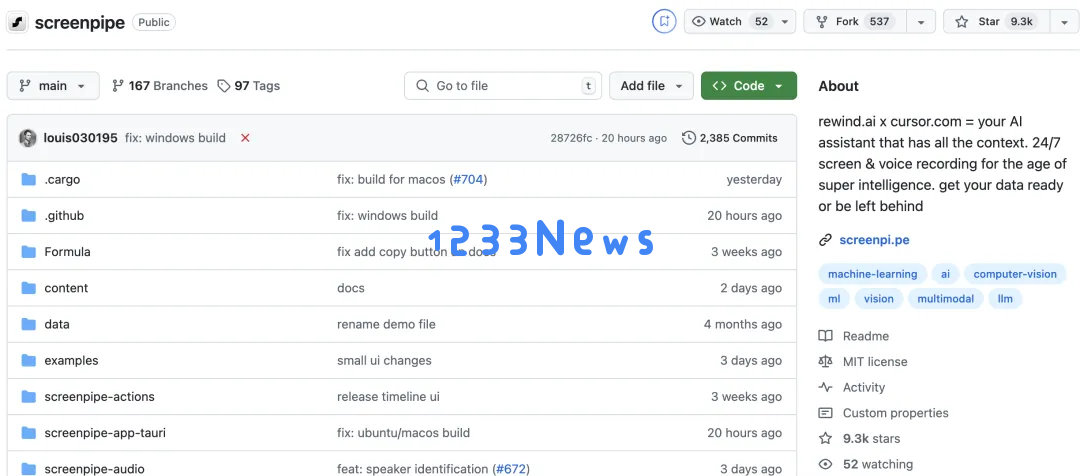Click the screenpipe-audio folder icon
Screen dimensions: 1080x476
coord(28,469)
